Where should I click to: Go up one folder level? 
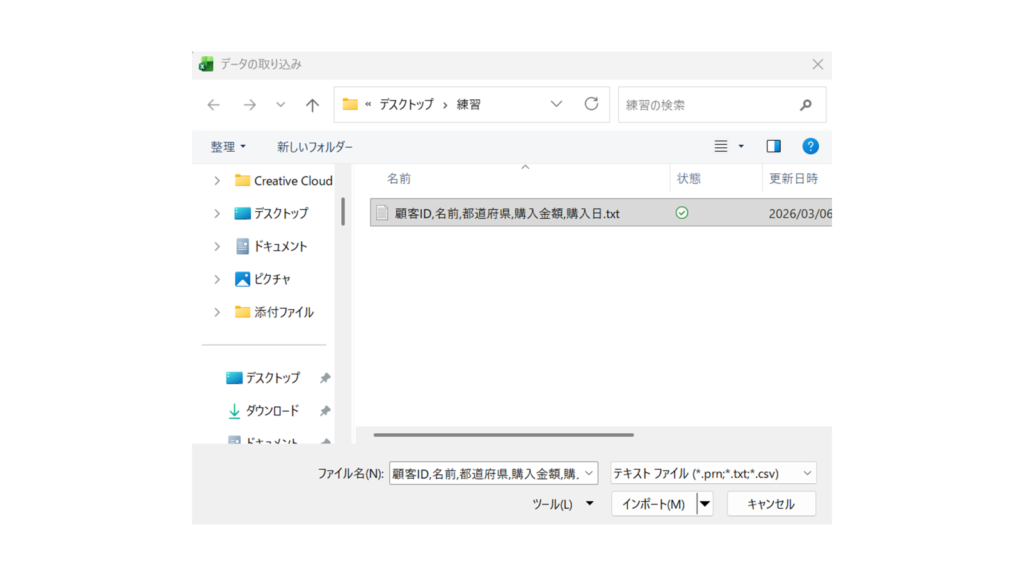tap(312, 105)
